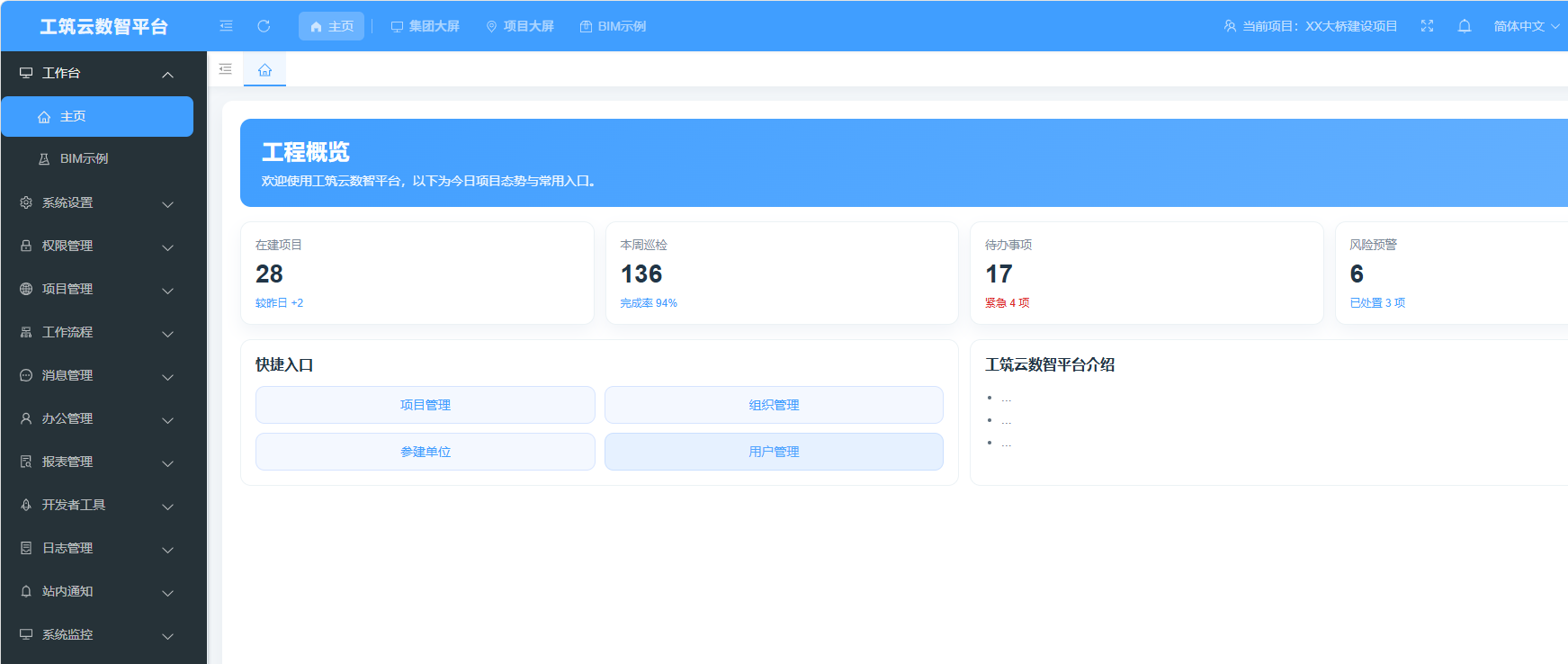Screen dimensions: 1568x664
Task: Click the log icon beside 日志管理
Action: click(26, 548)
